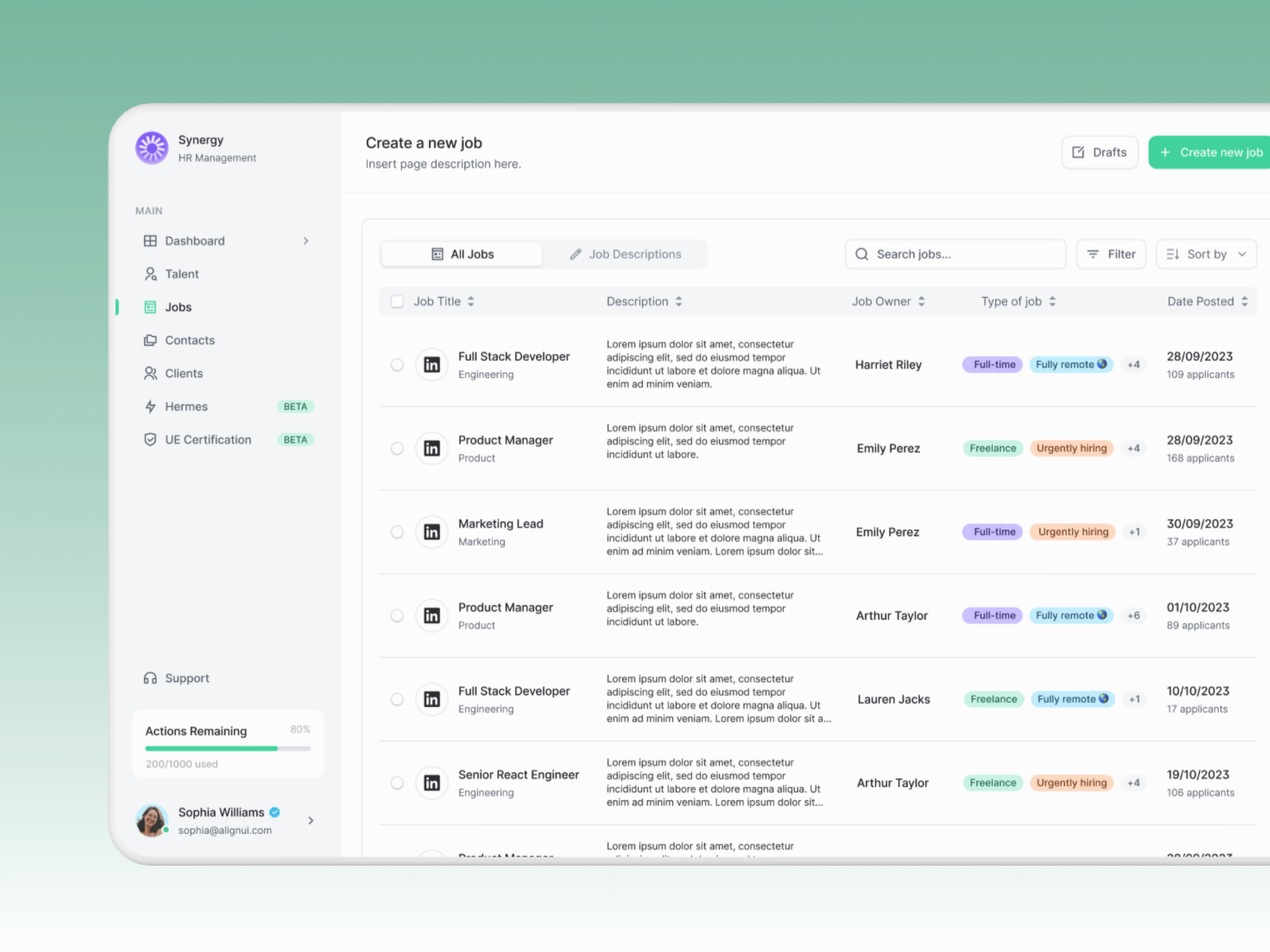This screenshot has height=952, width=1270.
Task: Open Hermes from the sidebar
Action: click(x=186, y=406)
